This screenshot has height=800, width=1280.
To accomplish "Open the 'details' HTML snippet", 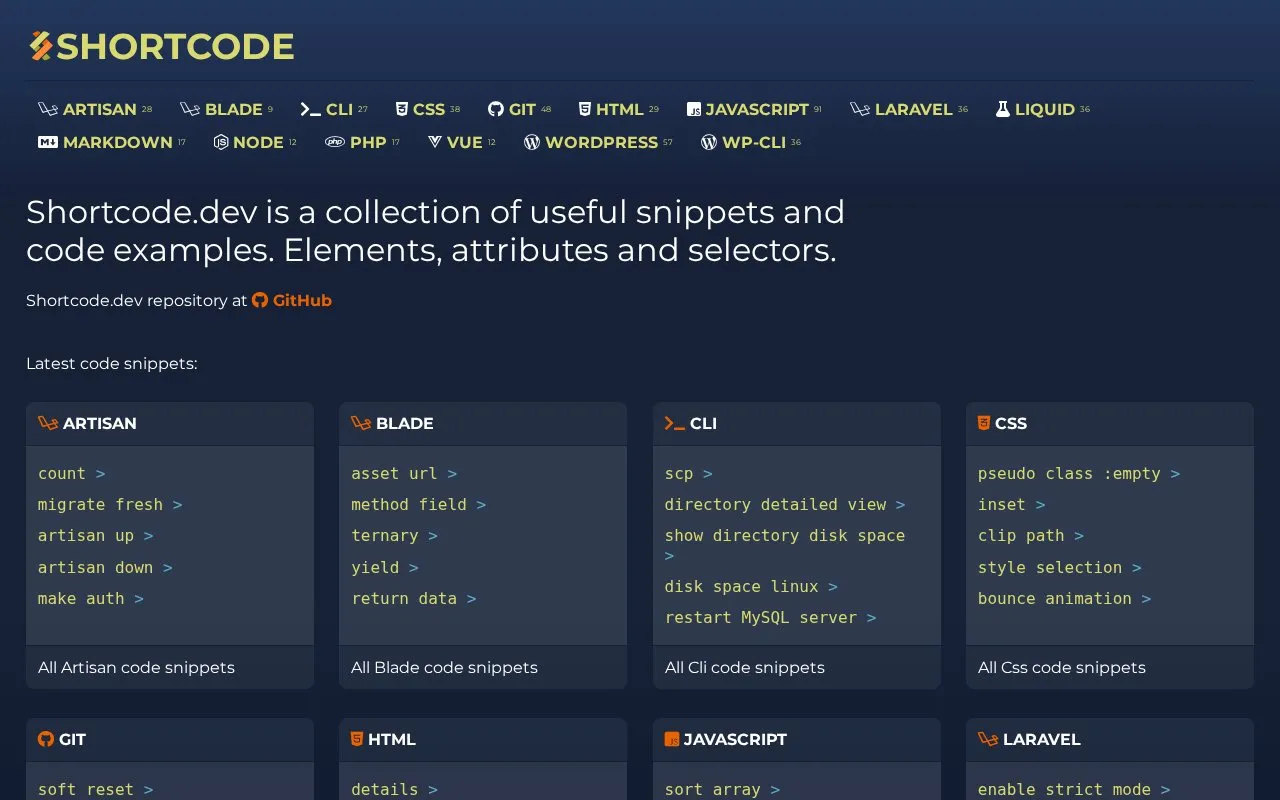I will (x=394, y=789).
